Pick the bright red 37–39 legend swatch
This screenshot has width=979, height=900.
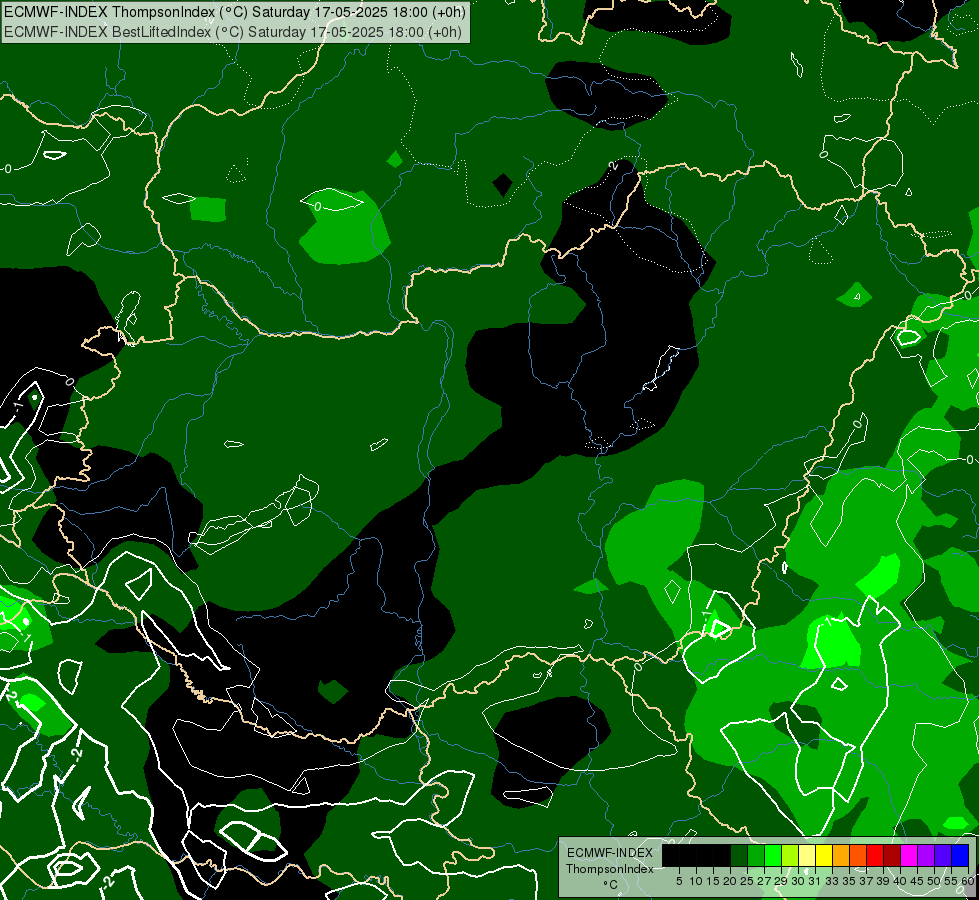click(875, 855)
